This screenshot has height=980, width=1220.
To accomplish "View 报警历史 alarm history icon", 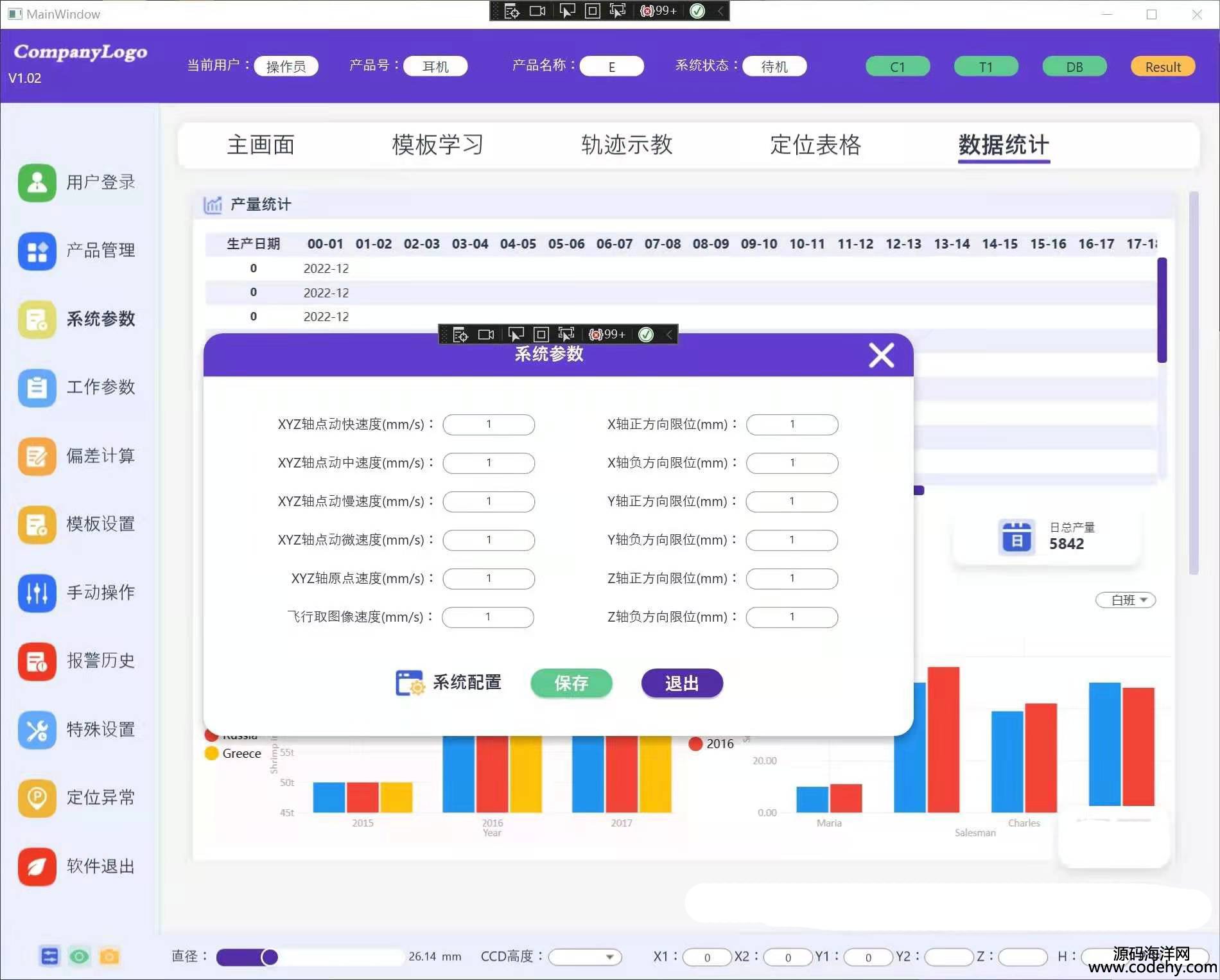I will [x=37, y=661].
